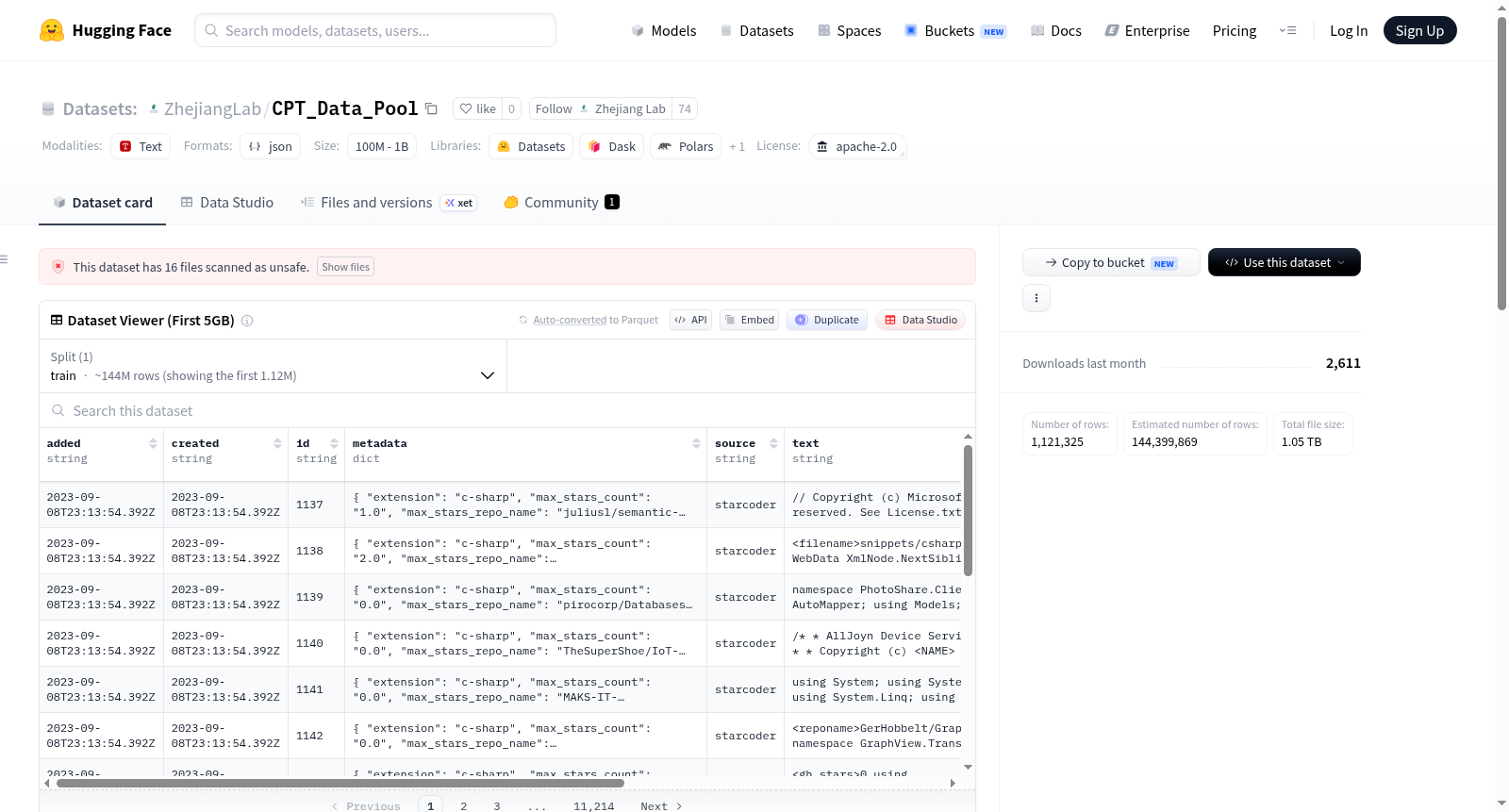
Task: Click the Embed button
Action: point(750,320)
